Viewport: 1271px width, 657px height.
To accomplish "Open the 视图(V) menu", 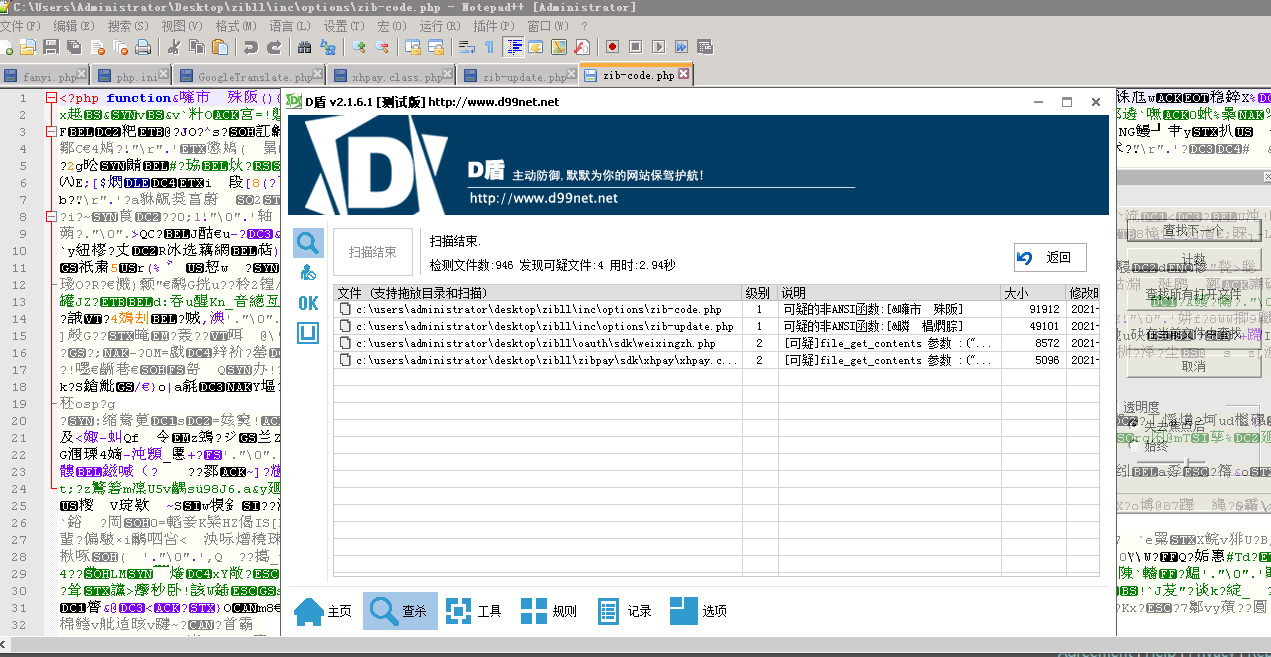I will (x=182, y=25).
